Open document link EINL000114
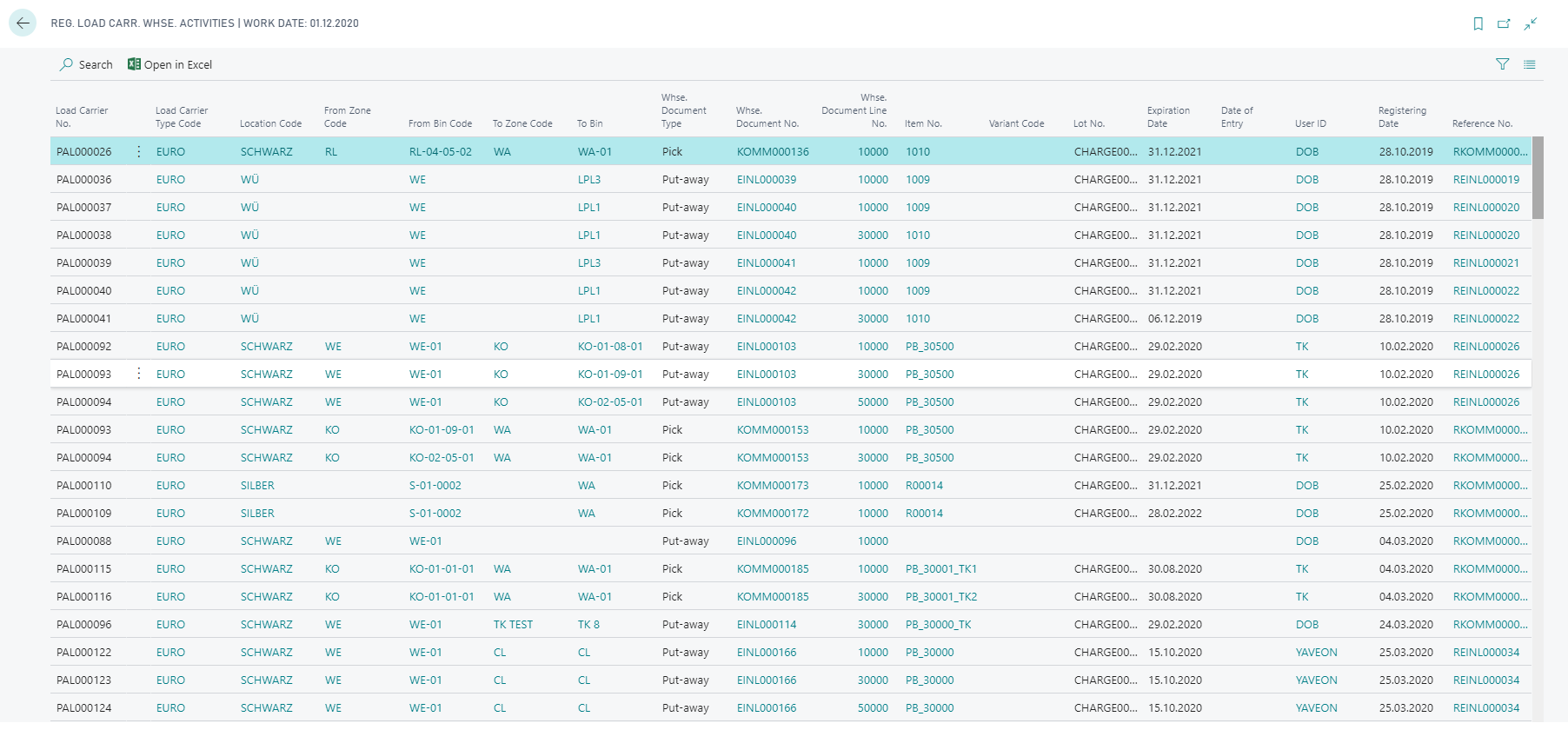This screenshot has width=1568, height=730. (x=767, y=625)
